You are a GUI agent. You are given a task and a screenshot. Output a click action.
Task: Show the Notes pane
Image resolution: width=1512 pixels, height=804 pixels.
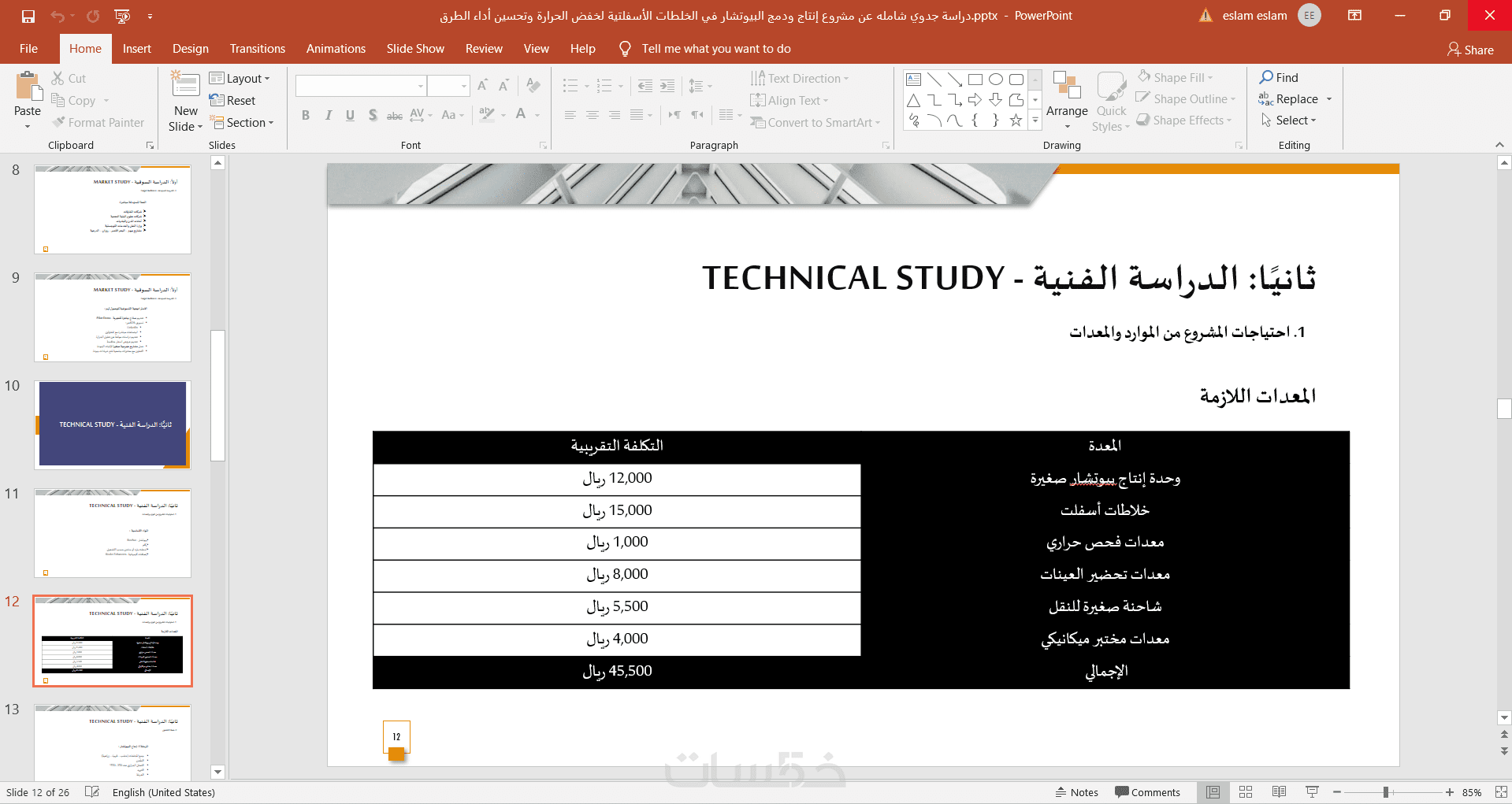pyautogui.click(x=1076, y=792)
